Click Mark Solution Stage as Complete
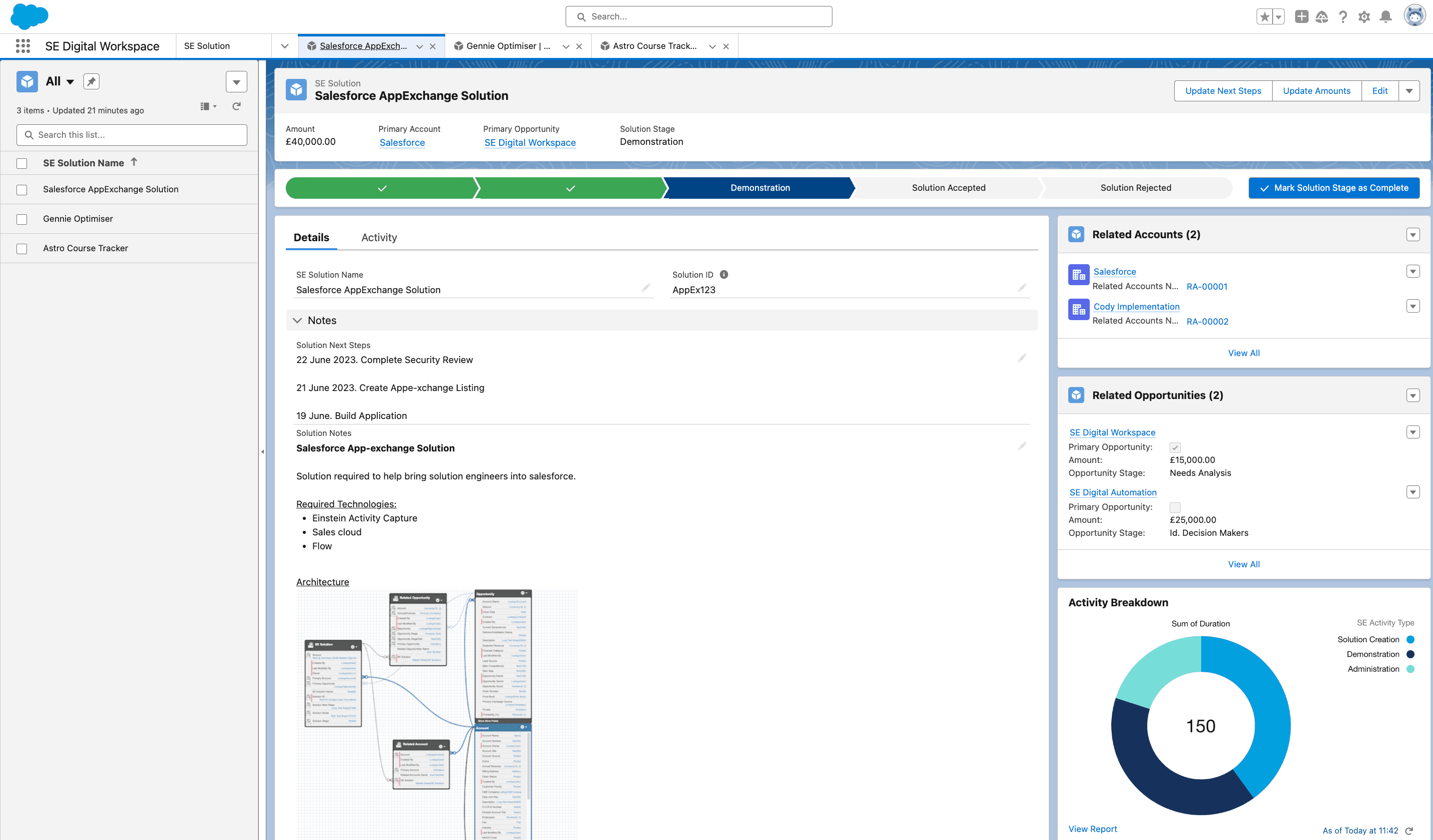 pos(1334,188)
